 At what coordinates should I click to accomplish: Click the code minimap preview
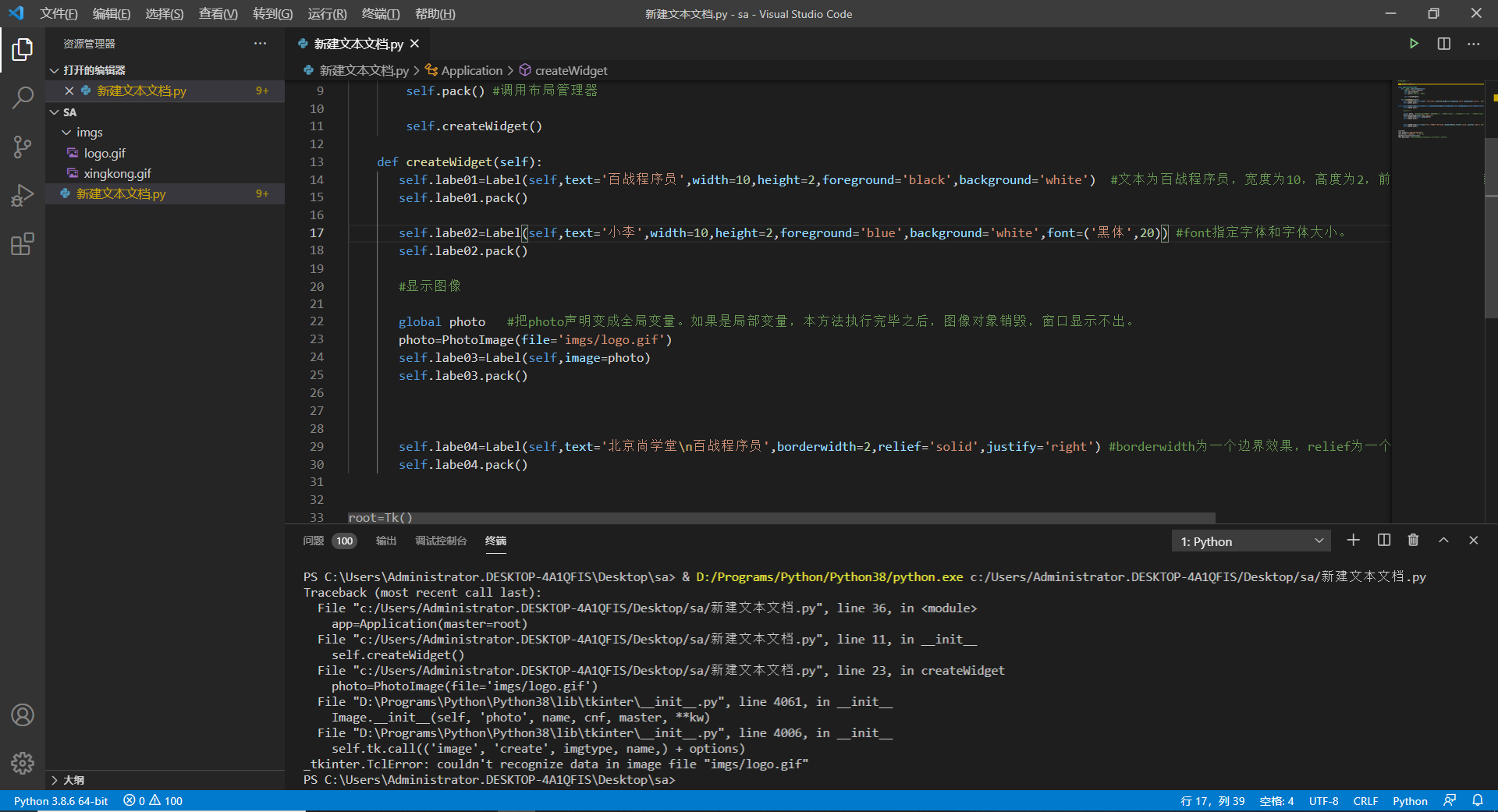tap(1440, 109)
